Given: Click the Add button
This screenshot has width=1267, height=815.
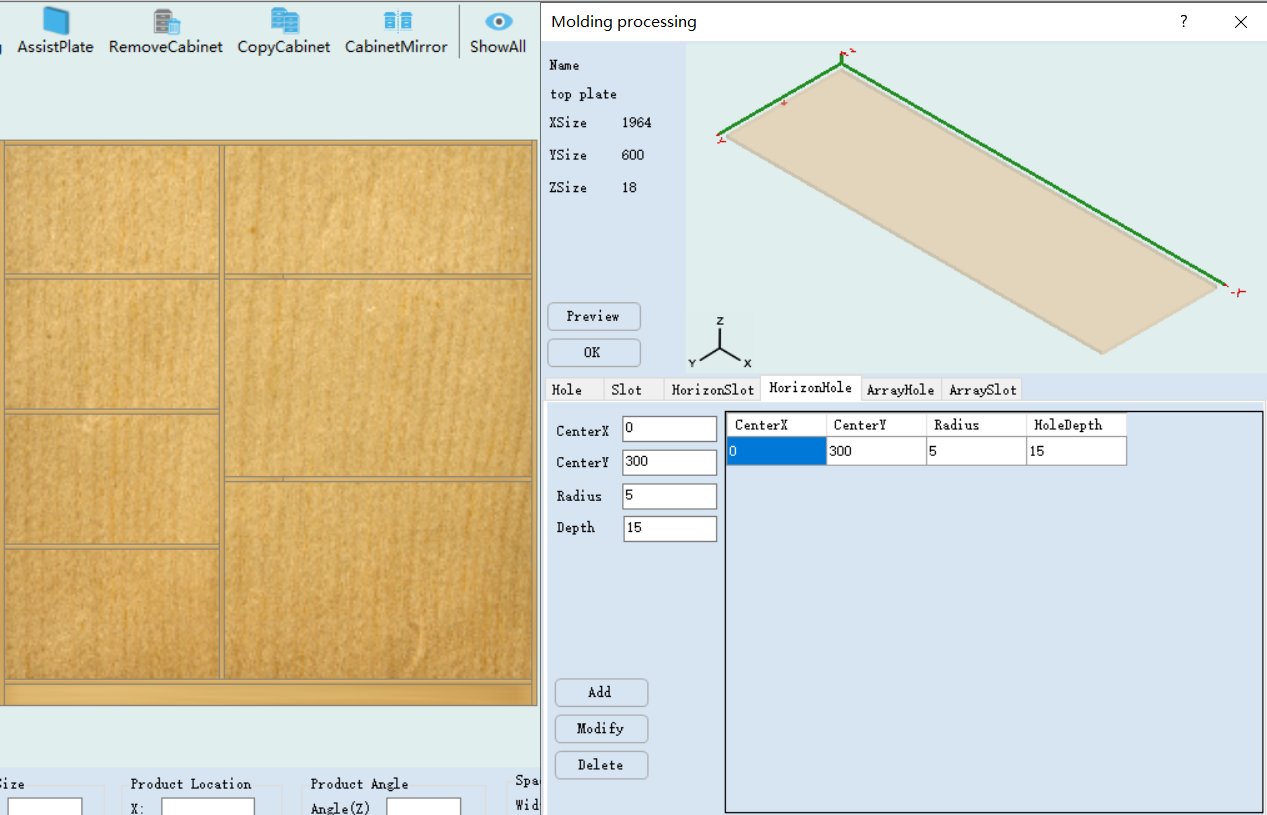Looking at the screenshot, I should coord(600,692).
